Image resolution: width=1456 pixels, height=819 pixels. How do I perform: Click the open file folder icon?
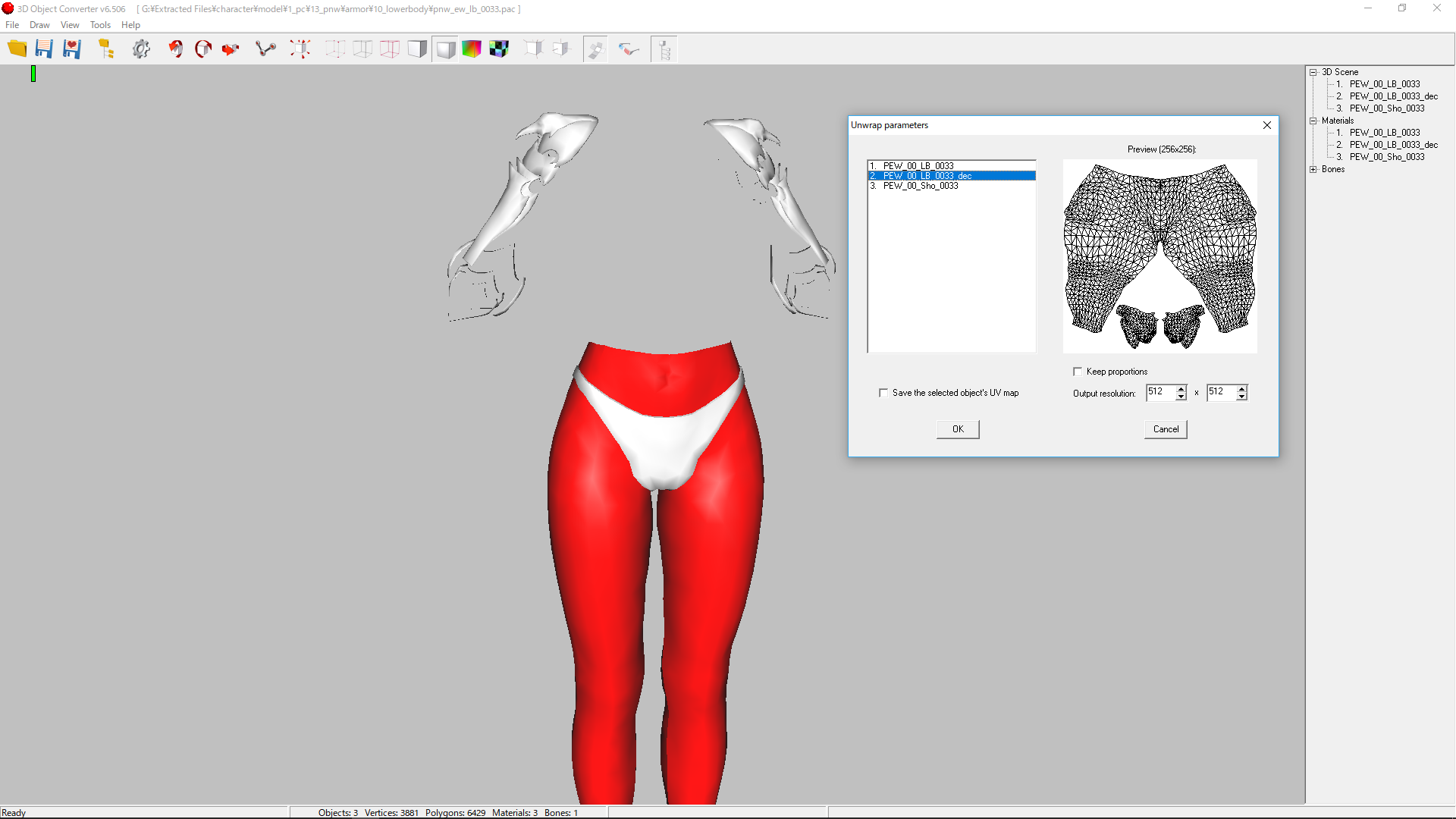(x=17, y=49)
